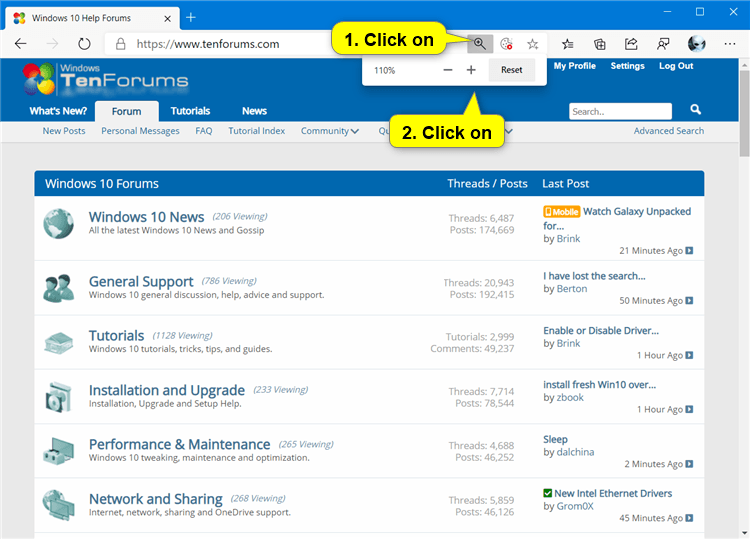
Task: Close the Windows 10 Help Forums tab
Action: coord(167,19)
